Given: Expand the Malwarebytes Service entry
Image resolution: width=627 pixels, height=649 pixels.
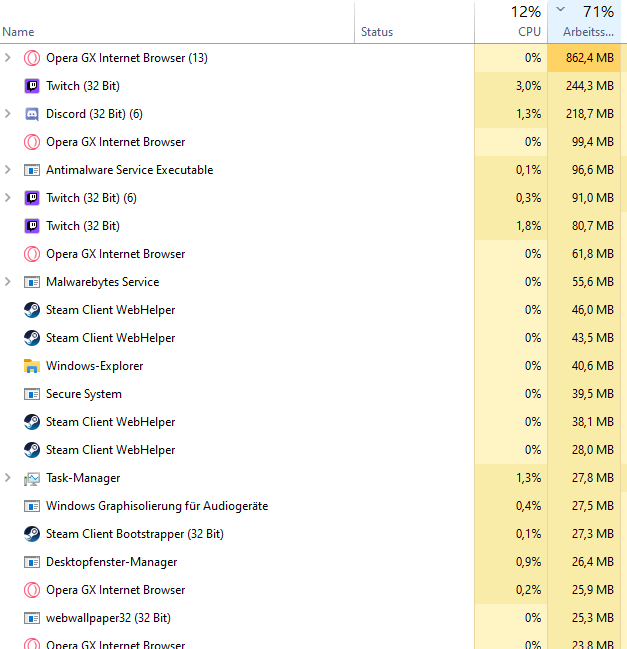Looking at the screenshot, I should [x=7, y=281].
